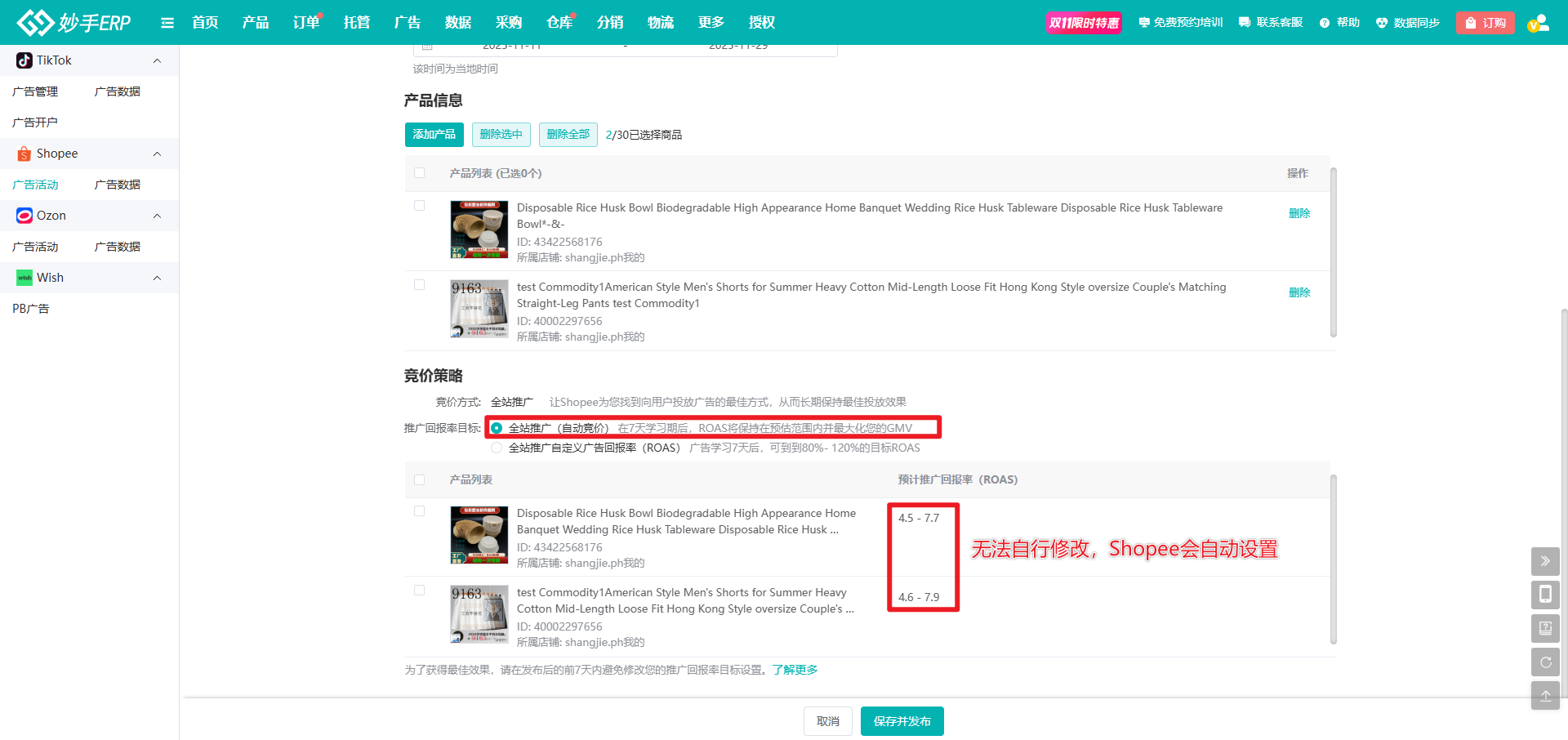The width and height of the screenshot is (1568, 740).
Task: Click the 双11限时特惠 promo banner
Action: [1085, 23]
